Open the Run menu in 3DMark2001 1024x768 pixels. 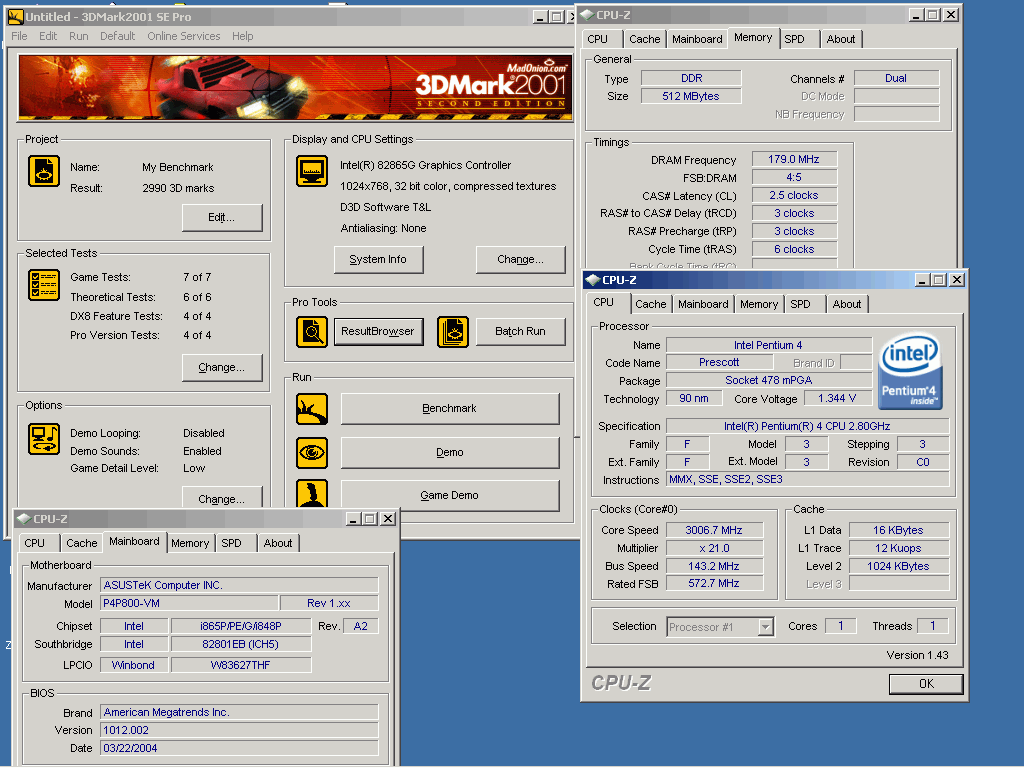pos(78,37)
